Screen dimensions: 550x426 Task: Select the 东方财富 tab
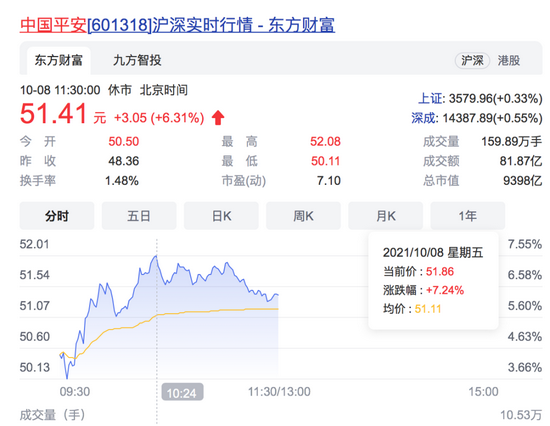click(59, 60)
